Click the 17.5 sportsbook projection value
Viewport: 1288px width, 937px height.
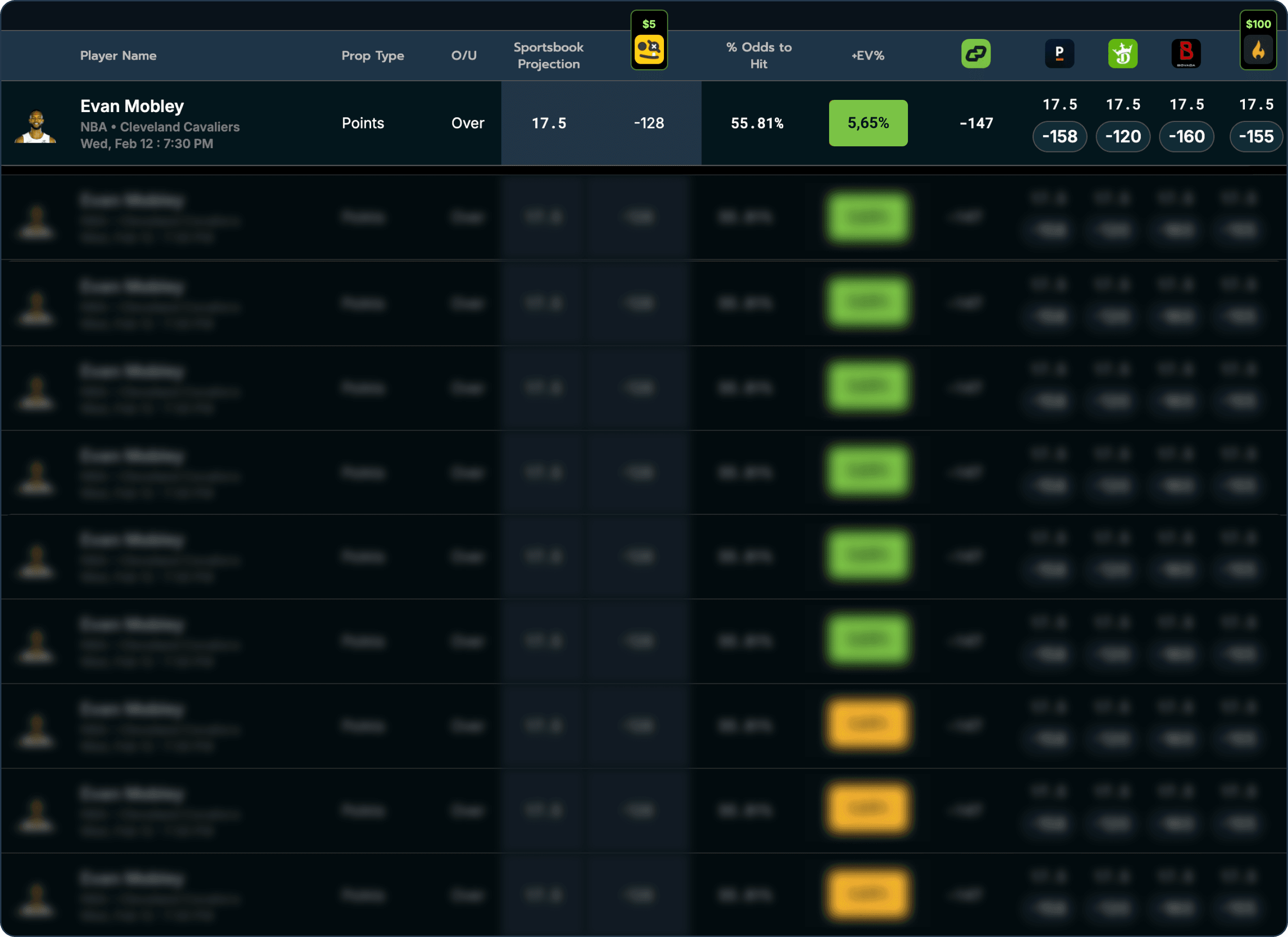pyautogui.click(x=549, y=123)
